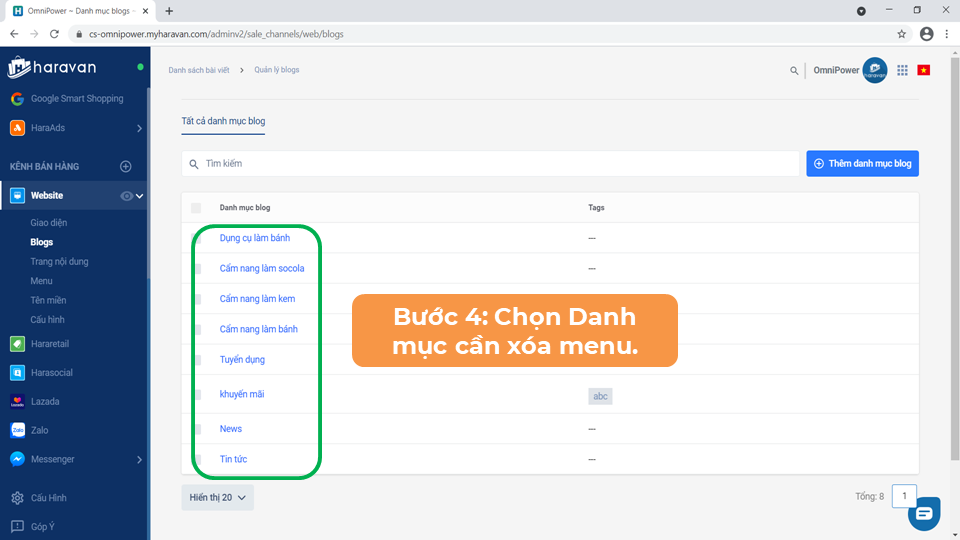Screen dimensions: 960x540
Task: Expand the HaraAds submenu arrow
Action: (139, 128)
